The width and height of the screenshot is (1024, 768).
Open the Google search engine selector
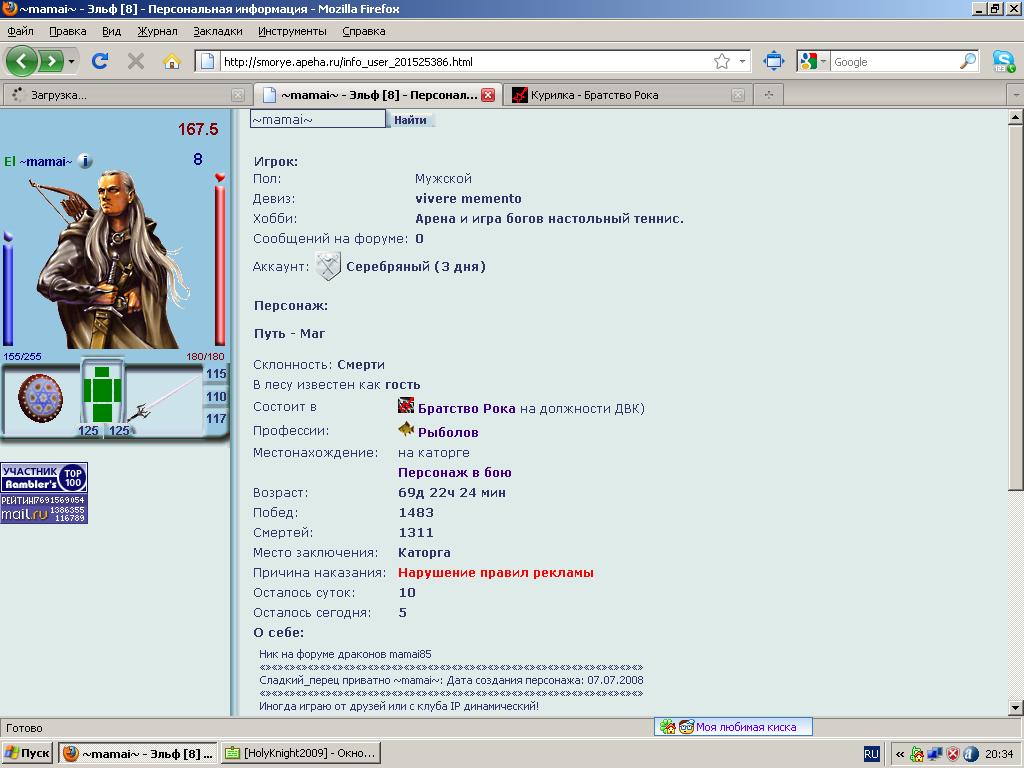point(814,61)
